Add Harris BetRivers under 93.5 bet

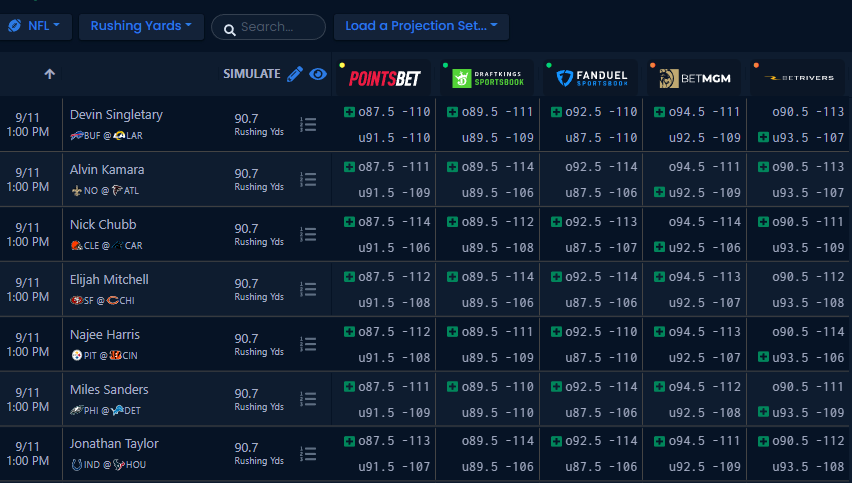click(x=763, y=357)
